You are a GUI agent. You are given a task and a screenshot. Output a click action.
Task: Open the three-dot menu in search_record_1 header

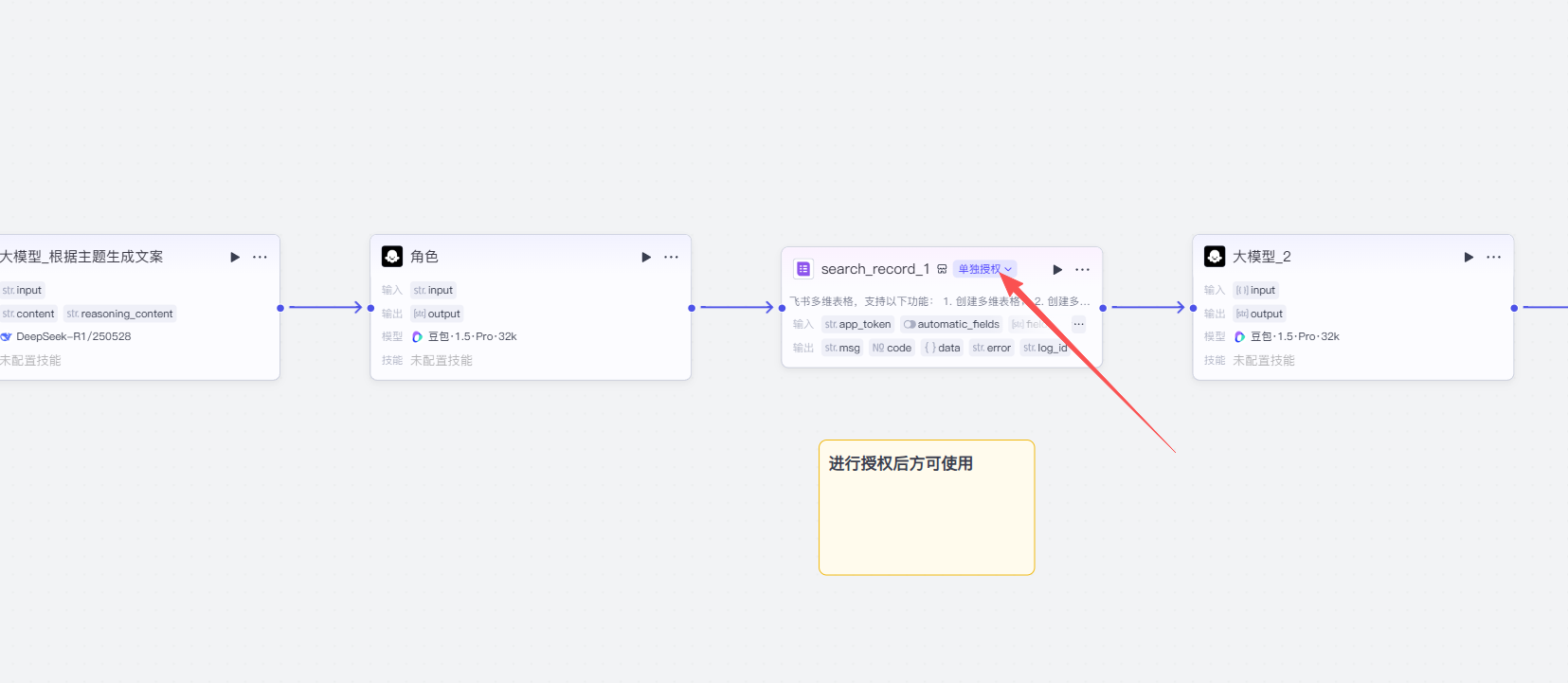click(x=1082, y=270)
